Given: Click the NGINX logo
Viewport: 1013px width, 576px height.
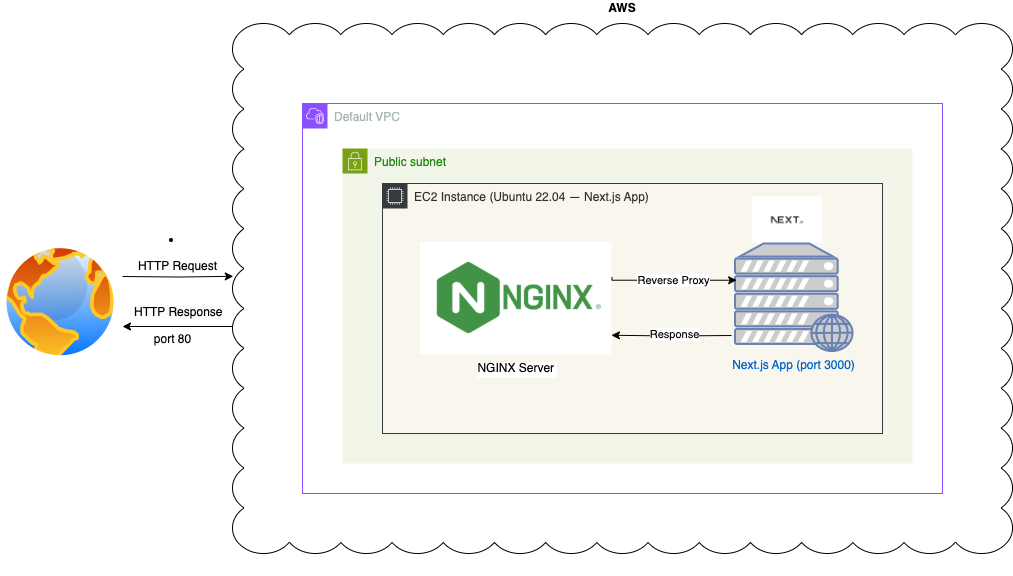Looking at the screenshot, I should (x=515, y=297).
